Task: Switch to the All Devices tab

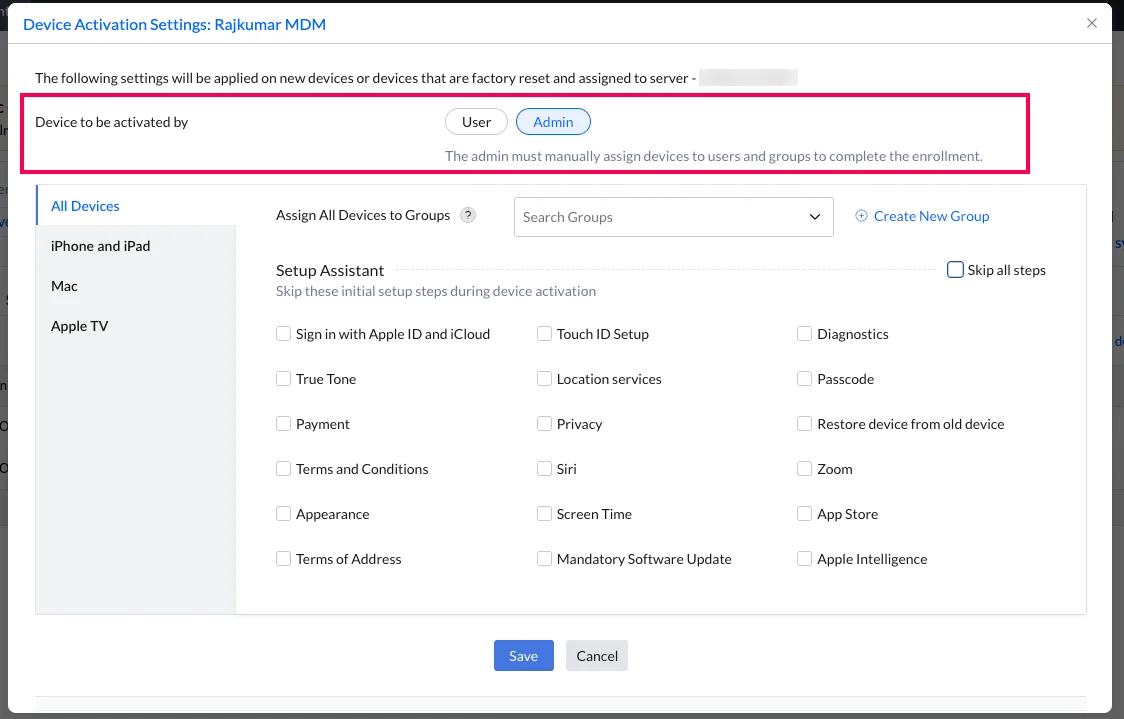Action: tap(135, 206)
